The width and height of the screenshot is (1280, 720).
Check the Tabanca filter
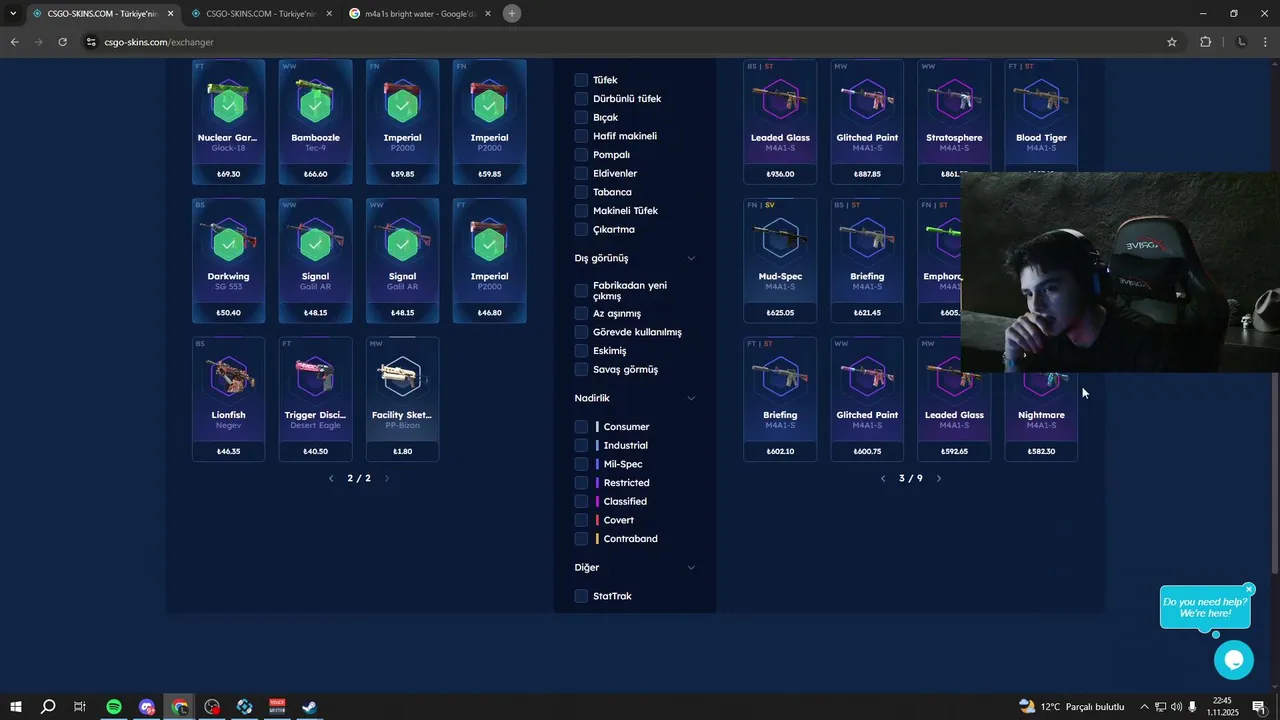click(581, 192)
